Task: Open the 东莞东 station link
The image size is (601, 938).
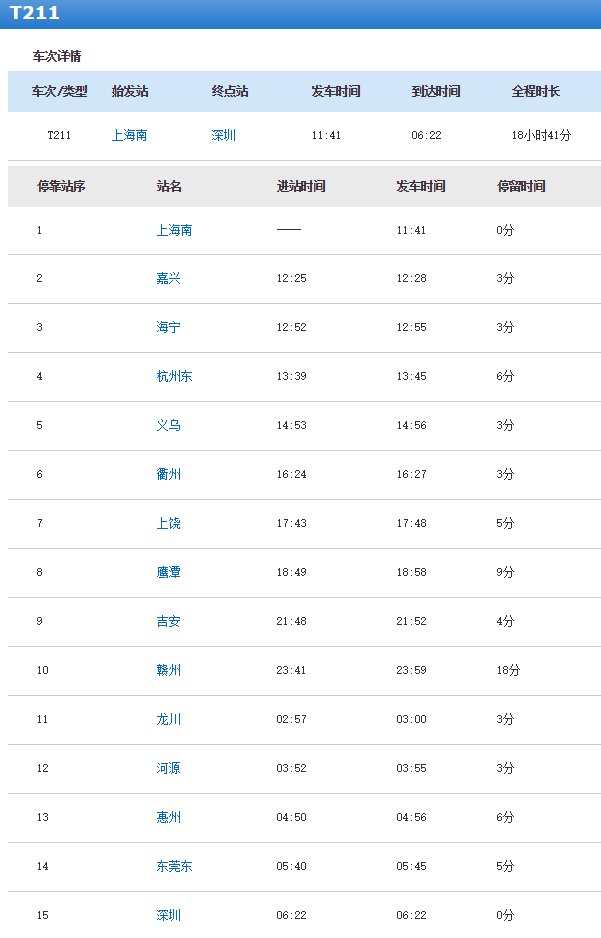Action: [x=174, y=866]
